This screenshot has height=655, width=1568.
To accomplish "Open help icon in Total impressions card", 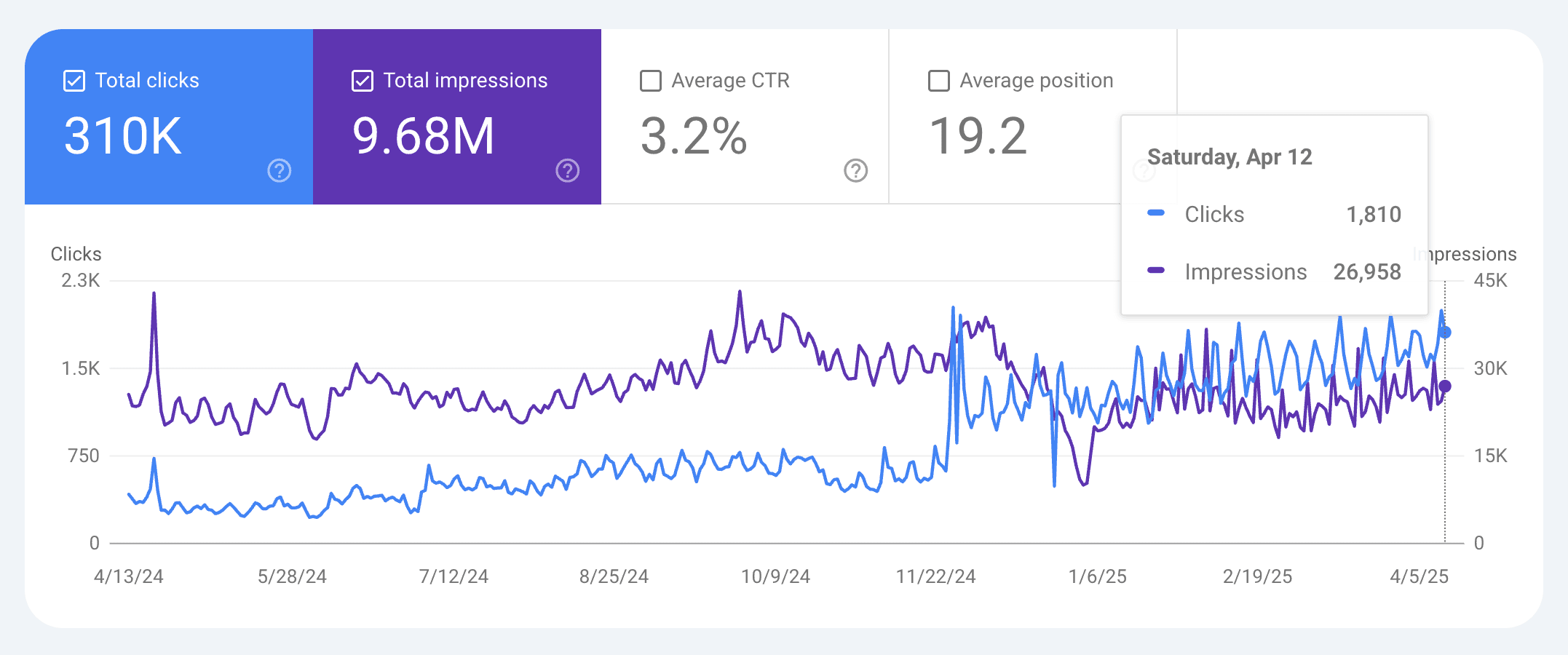I will point(568,171).
